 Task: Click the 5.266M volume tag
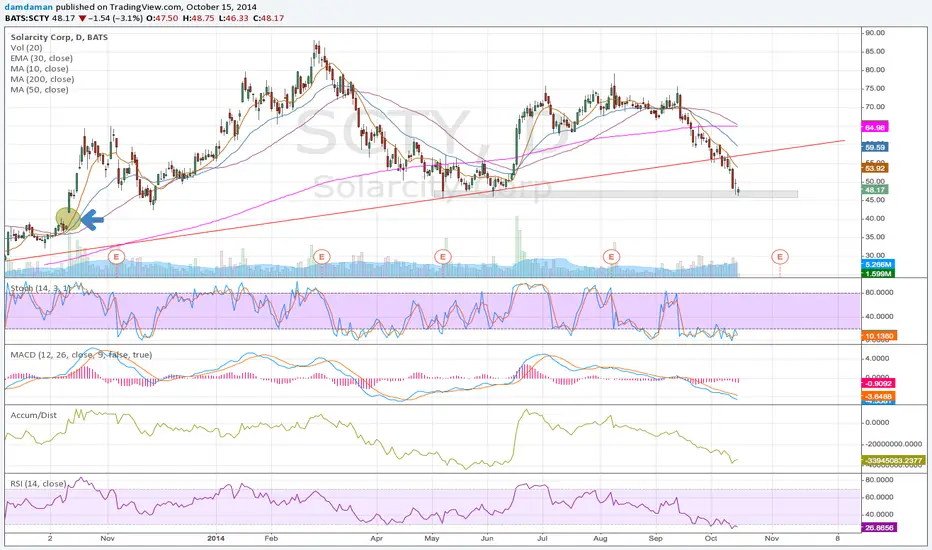point(877,265)
